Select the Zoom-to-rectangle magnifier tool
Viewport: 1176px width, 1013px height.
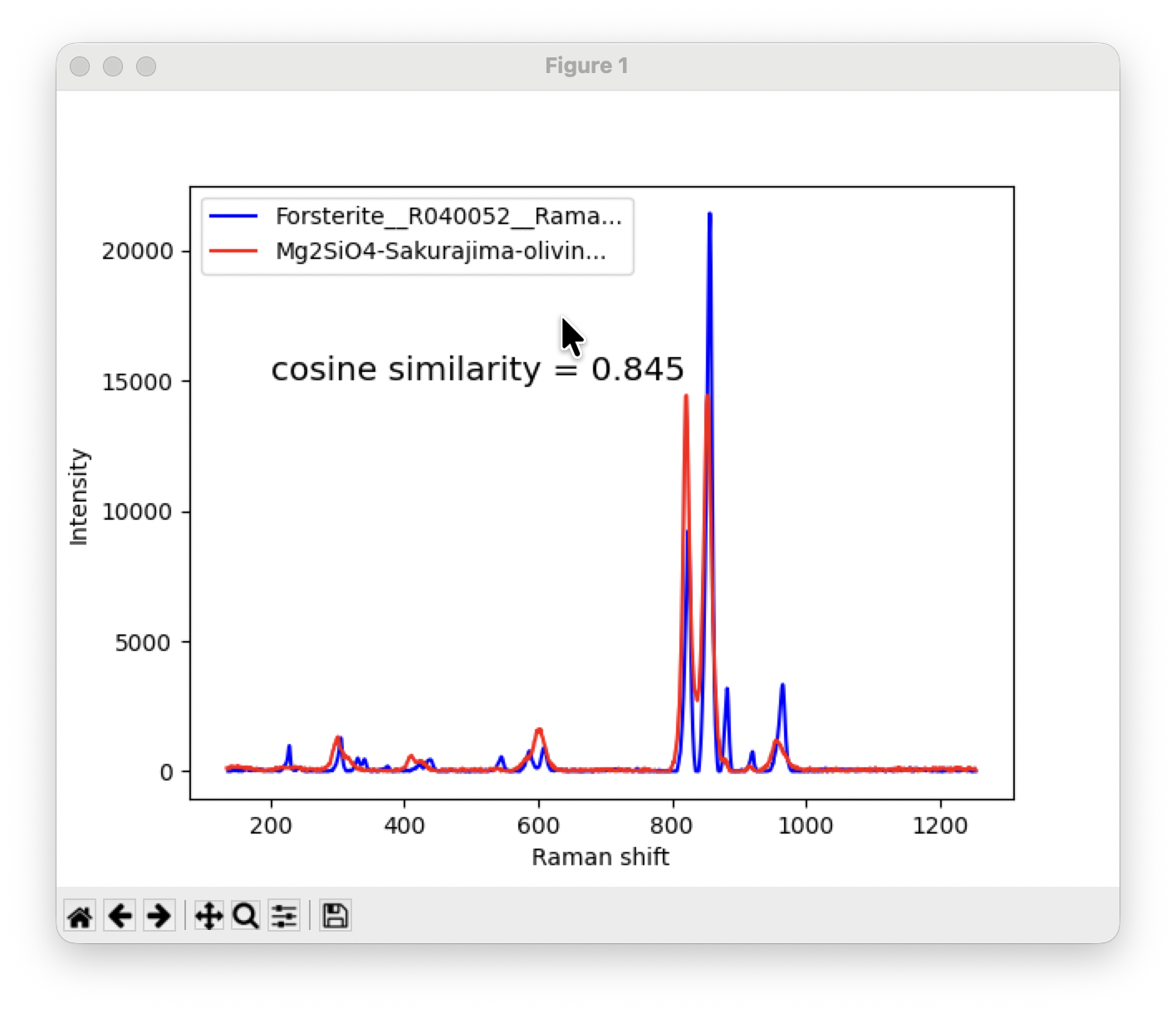point(246,917)
